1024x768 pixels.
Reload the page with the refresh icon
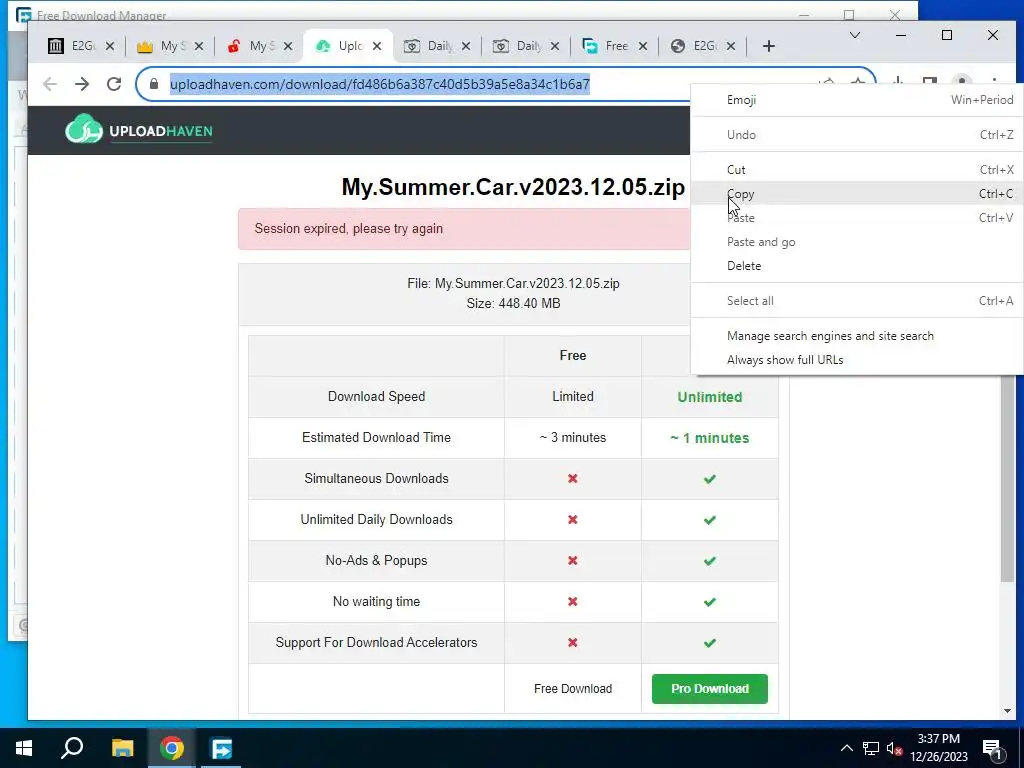[x=114, y=84]
